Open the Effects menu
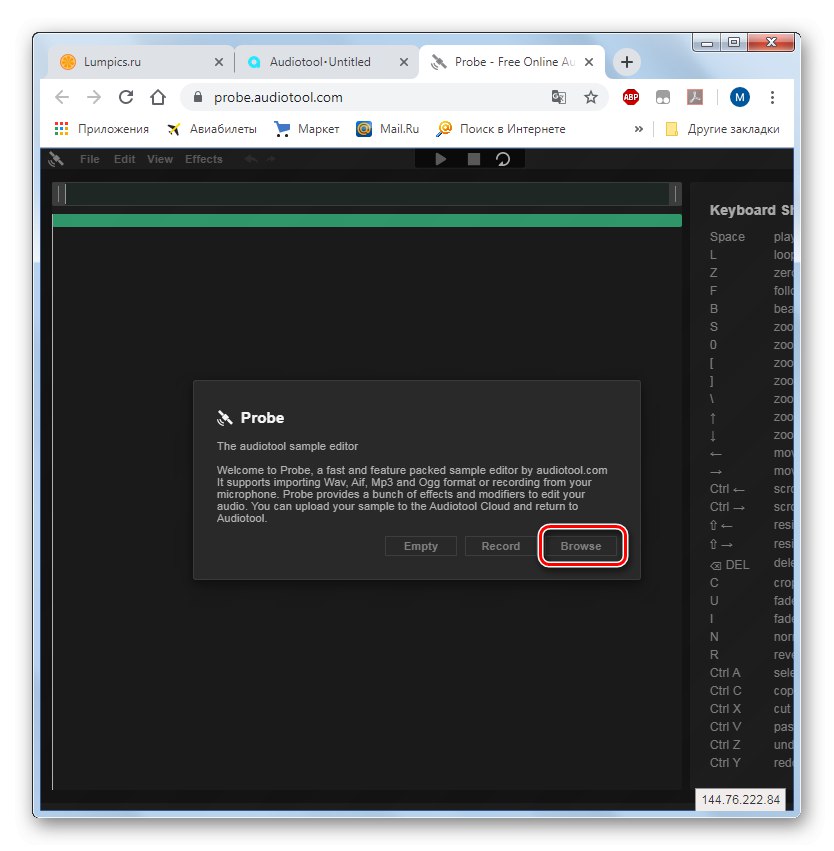This screenshot has height=851, width=834. pos(203,159)
